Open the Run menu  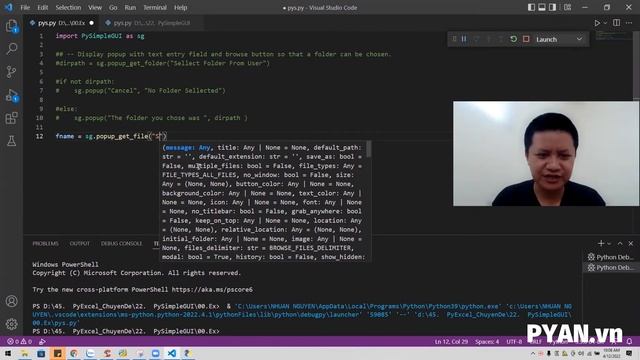(130, 7)
